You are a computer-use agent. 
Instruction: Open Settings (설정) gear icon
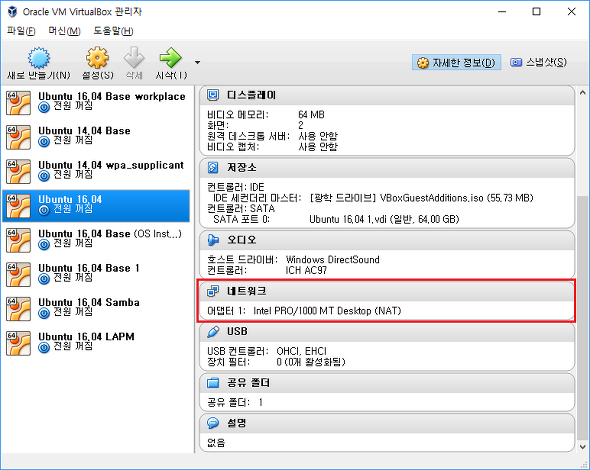coord(97,58)
